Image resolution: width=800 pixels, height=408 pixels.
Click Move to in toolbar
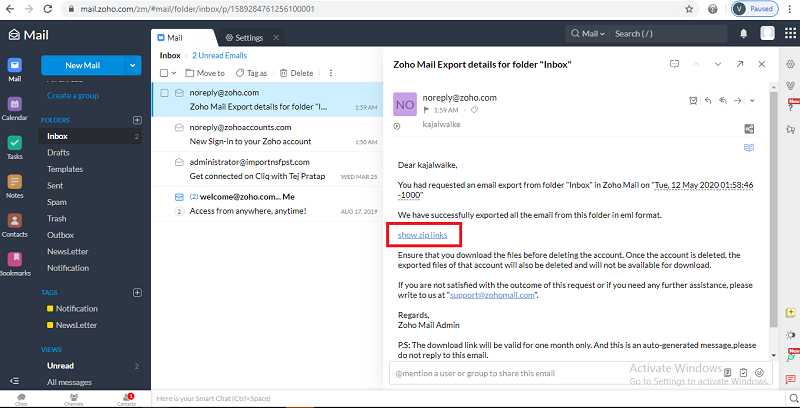pos(205,73)
